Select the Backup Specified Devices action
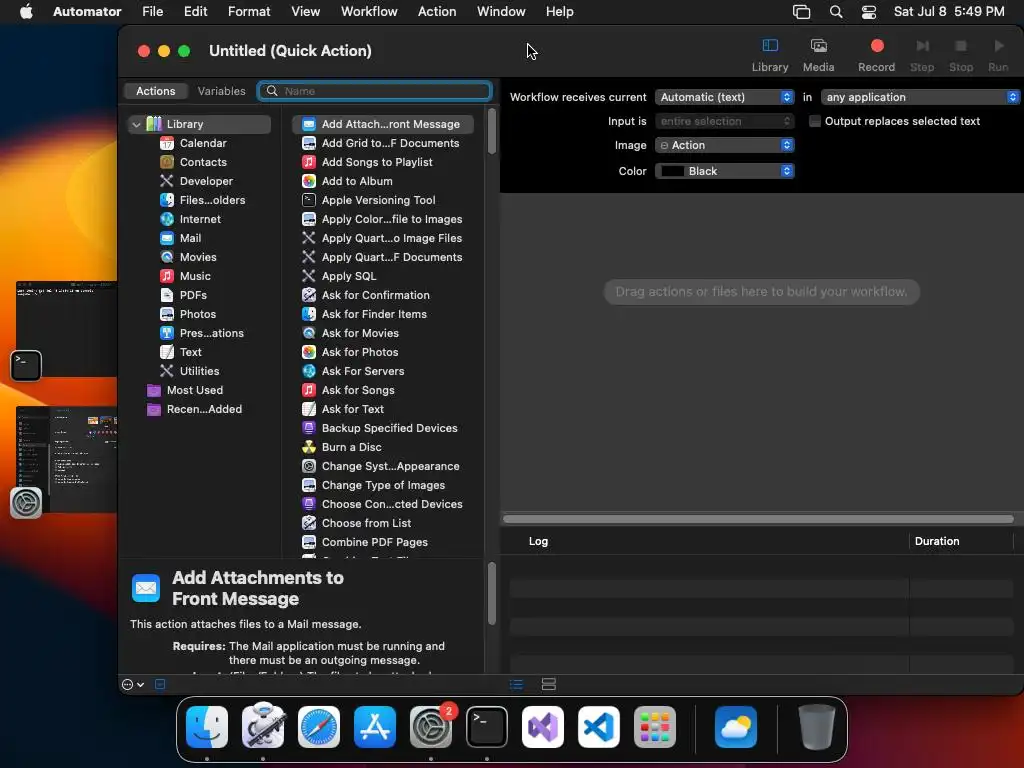Screen dimensions: 1024x768 point(389,428)
